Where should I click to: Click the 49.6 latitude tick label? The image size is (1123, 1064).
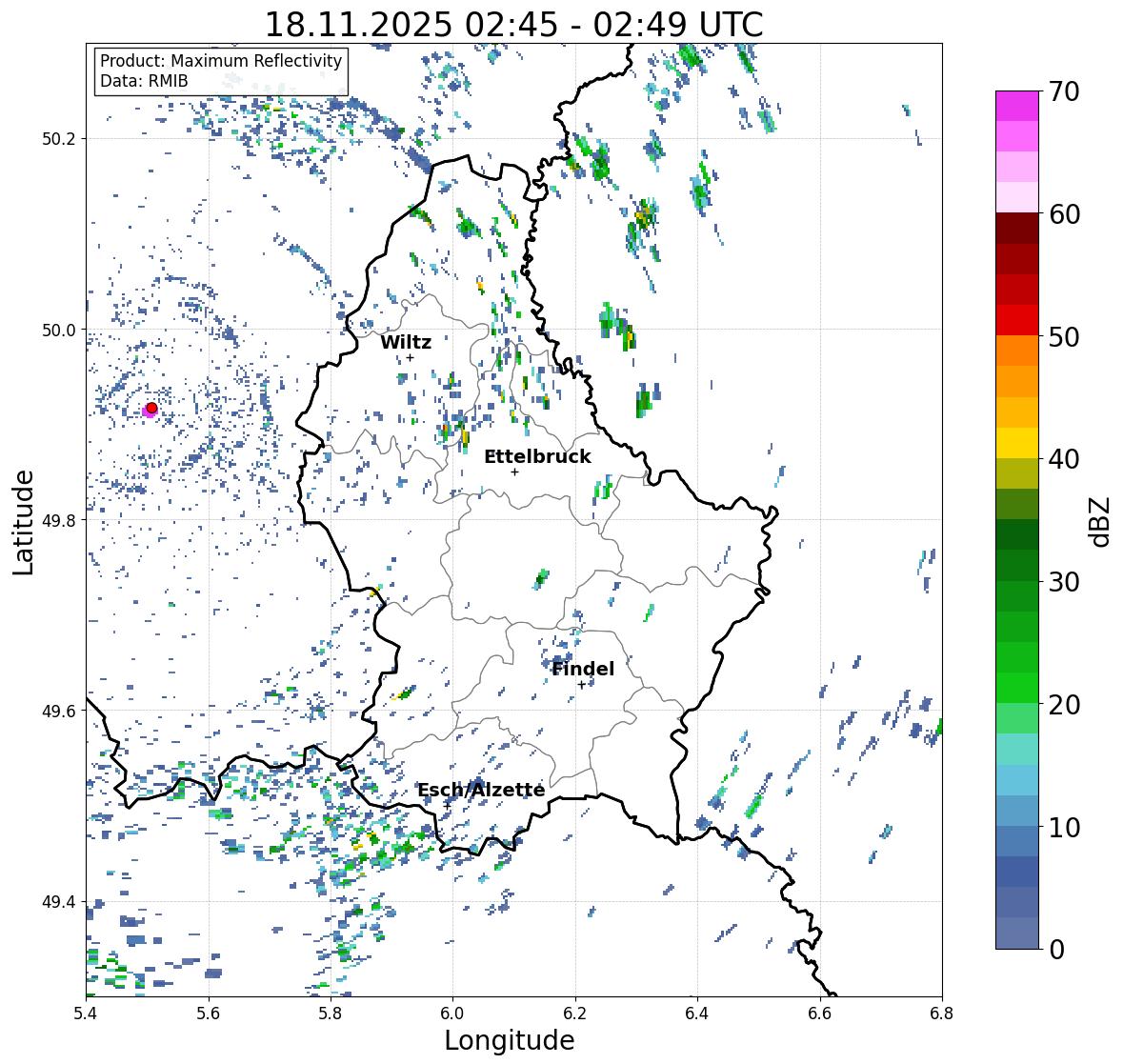pyautogui.click(x=59, y=711)
